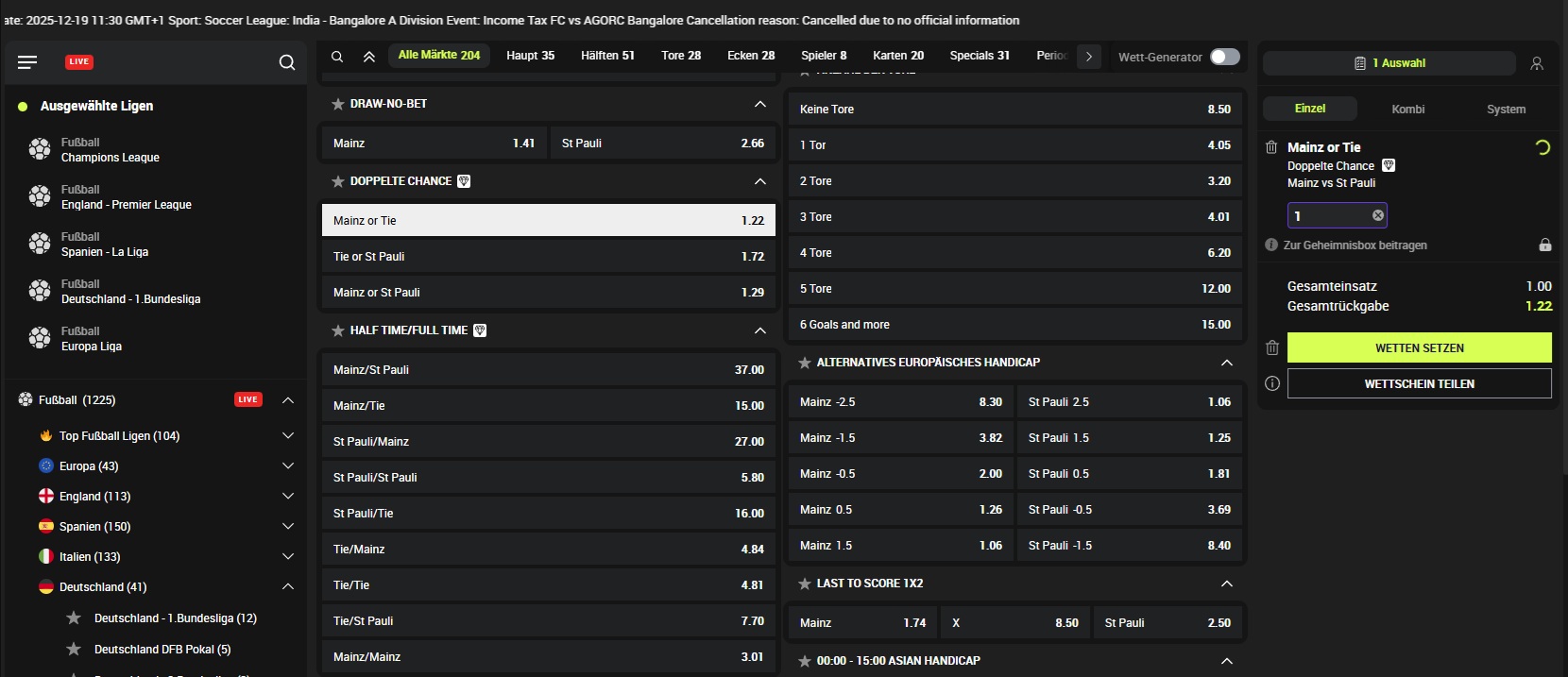Screen dimensions: 1568x677
Task: Open the hamburger menu in sidebar
Action: click(27, 62)
